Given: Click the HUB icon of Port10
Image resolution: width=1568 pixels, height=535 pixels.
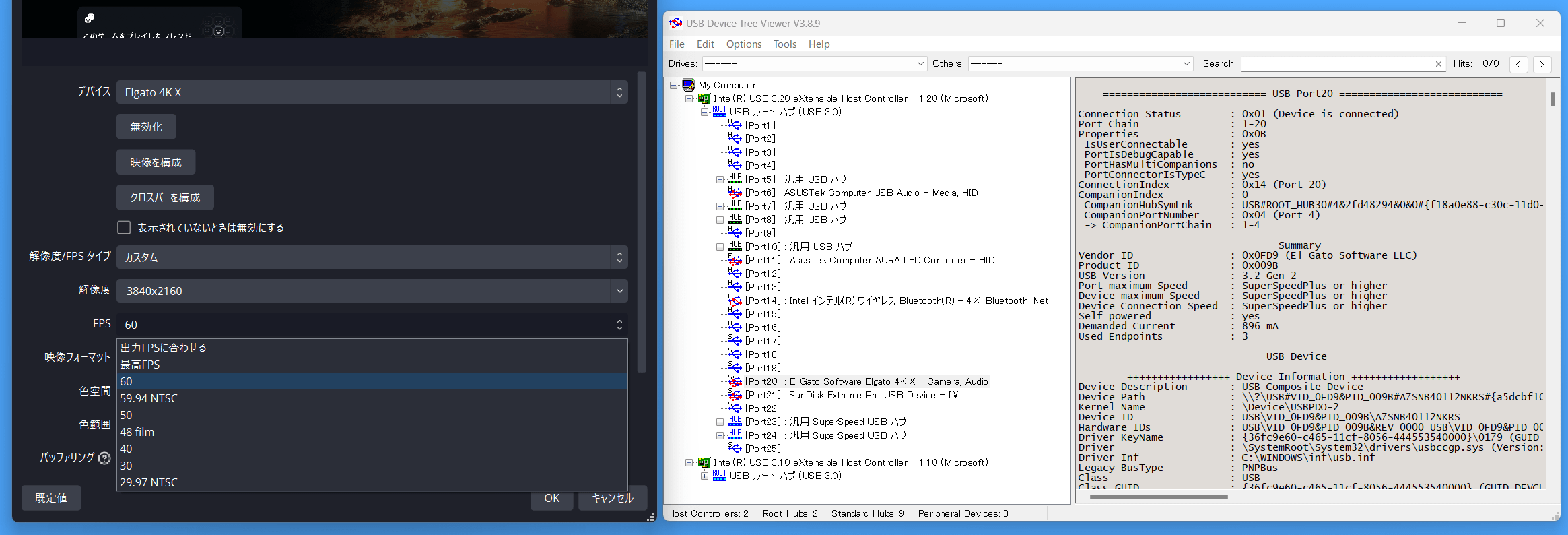Looking at the screenshot, I should [735, 246].
